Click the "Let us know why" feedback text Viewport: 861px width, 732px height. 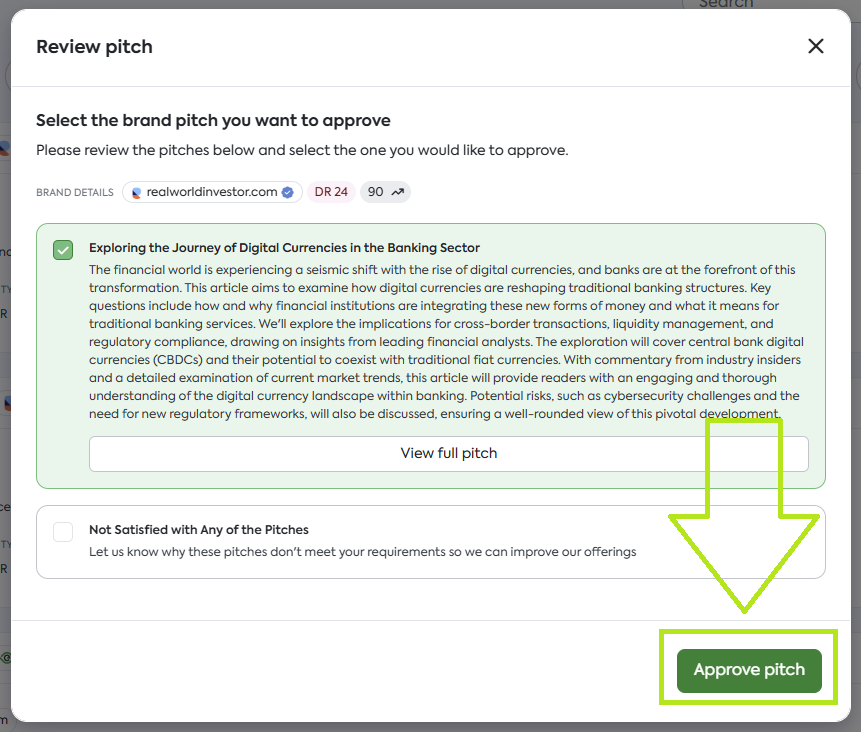362,552
